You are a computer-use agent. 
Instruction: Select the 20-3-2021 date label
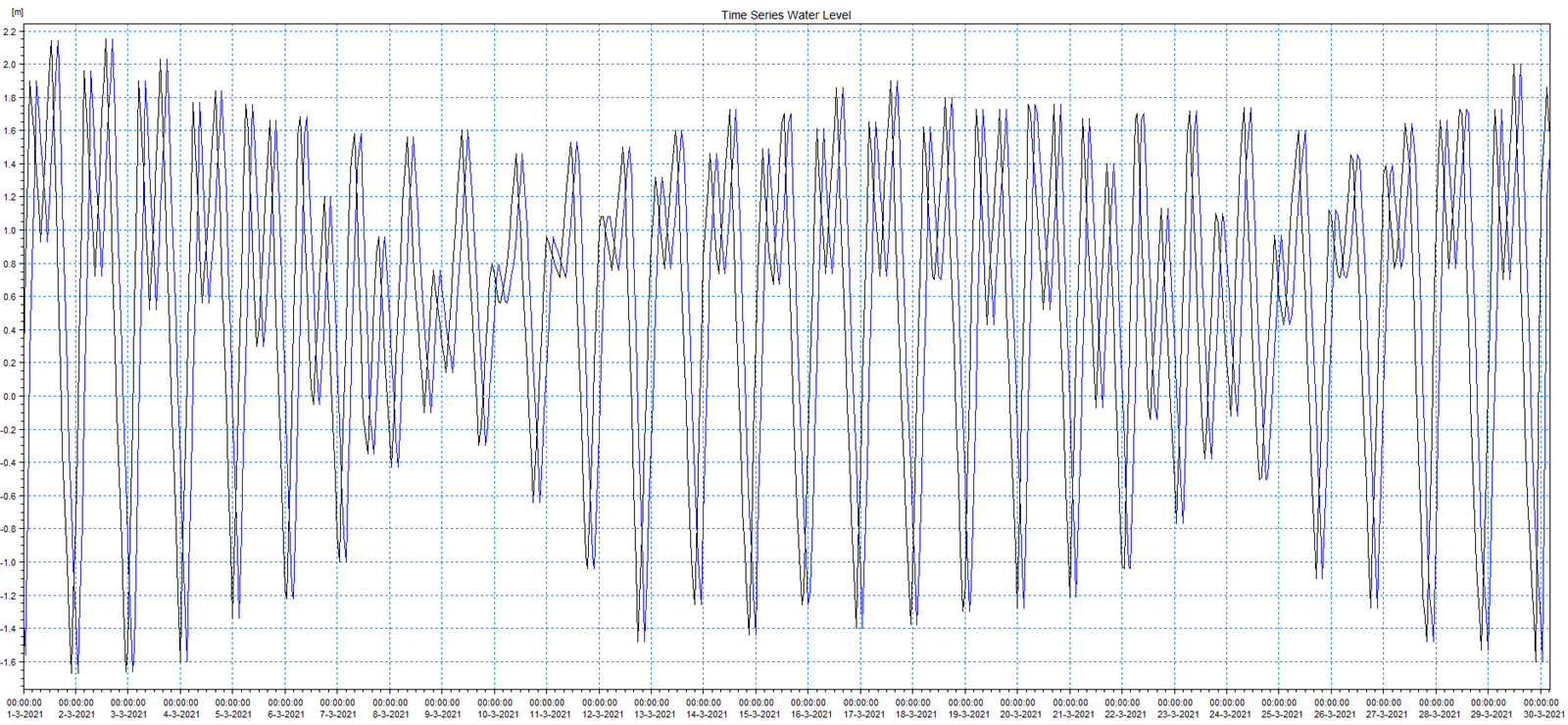[1020, 714]
